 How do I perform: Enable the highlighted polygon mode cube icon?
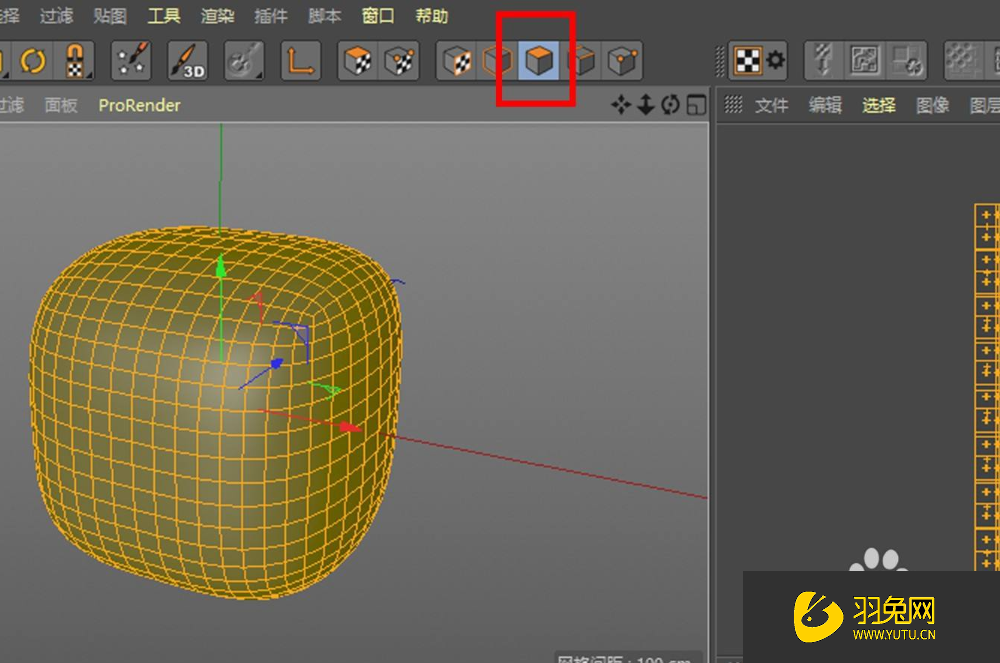(538, 60)
